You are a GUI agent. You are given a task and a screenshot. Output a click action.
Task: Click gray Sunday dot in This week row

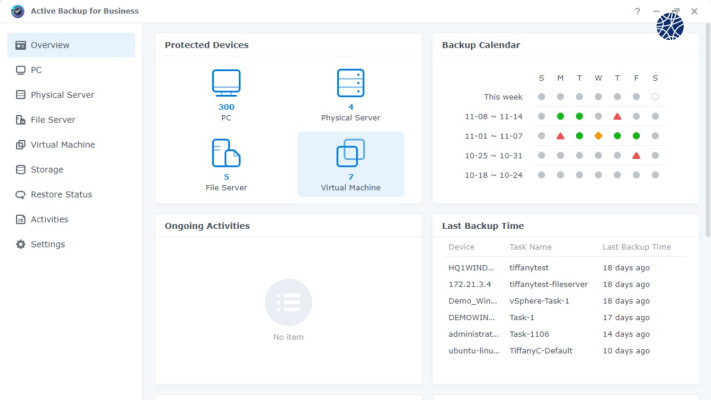point(541,97)
